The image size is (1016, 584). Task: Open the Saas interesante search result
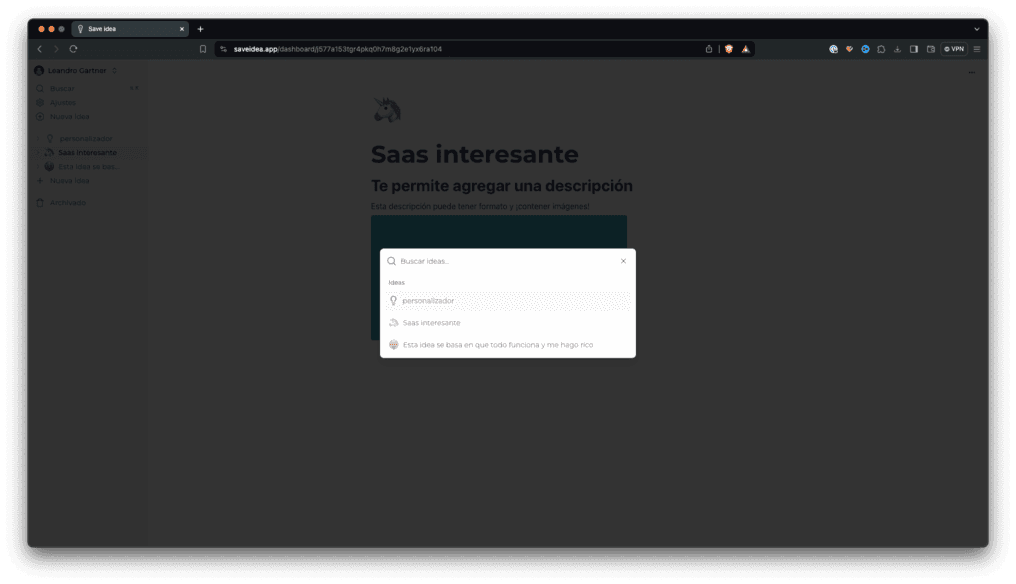coord(432,322)
